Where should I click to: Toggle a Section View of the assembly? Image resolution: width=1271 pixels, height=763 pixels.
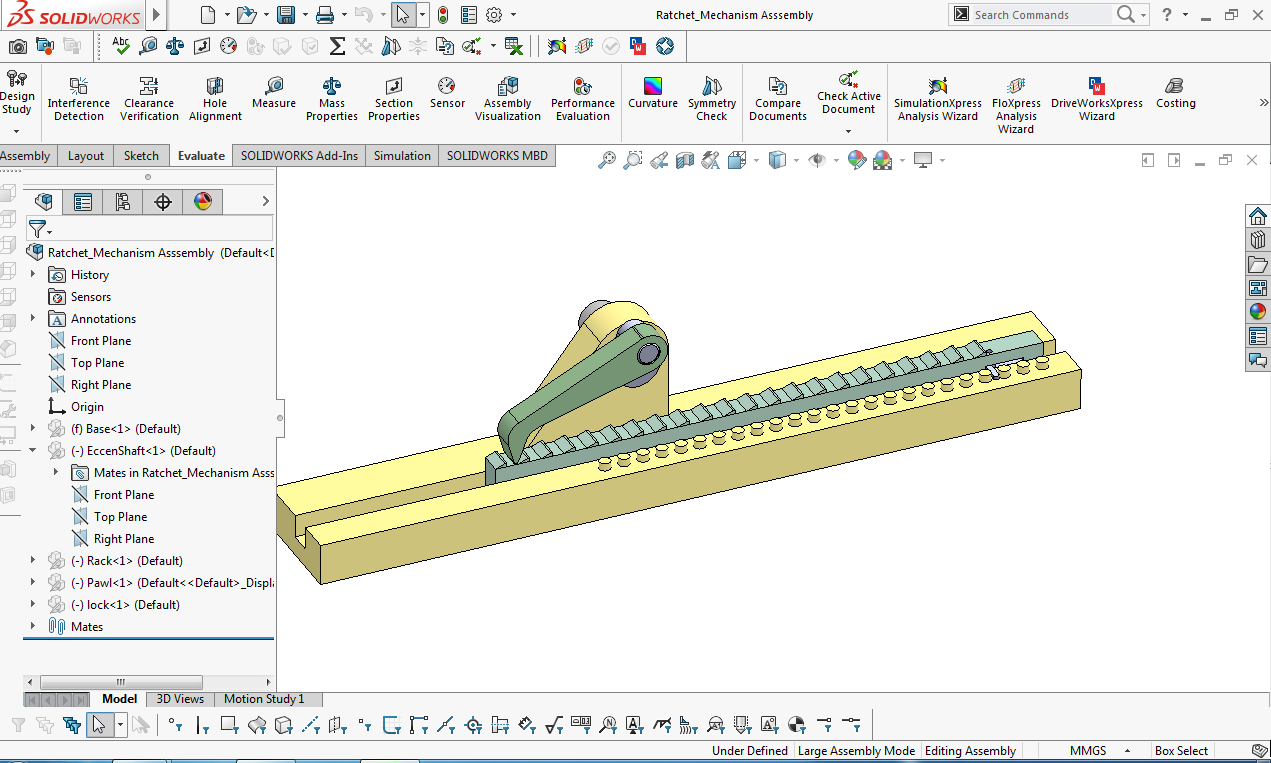[685, 160]
